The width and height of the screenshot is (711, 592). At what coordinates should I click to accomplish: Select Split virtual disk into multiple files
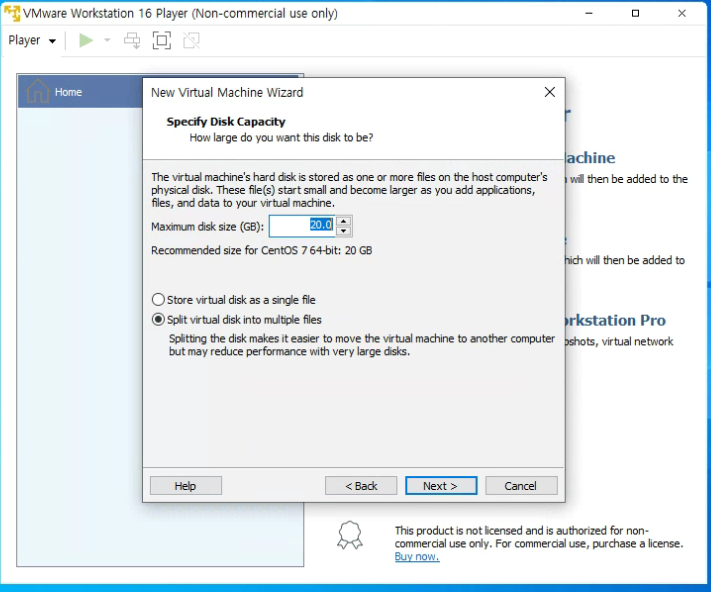pos(237,320)
